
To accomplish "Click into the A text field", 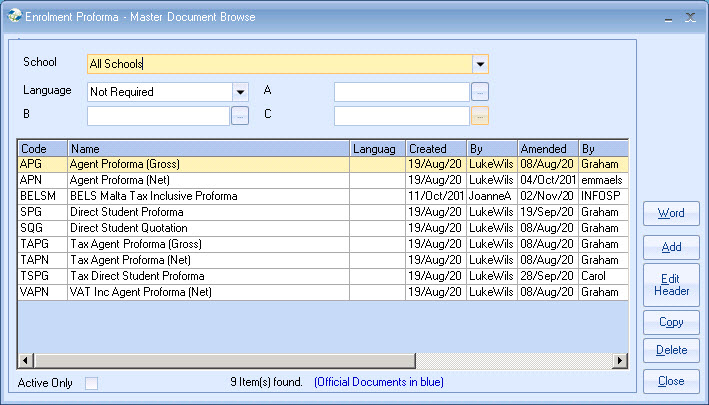I will point(401,92).
